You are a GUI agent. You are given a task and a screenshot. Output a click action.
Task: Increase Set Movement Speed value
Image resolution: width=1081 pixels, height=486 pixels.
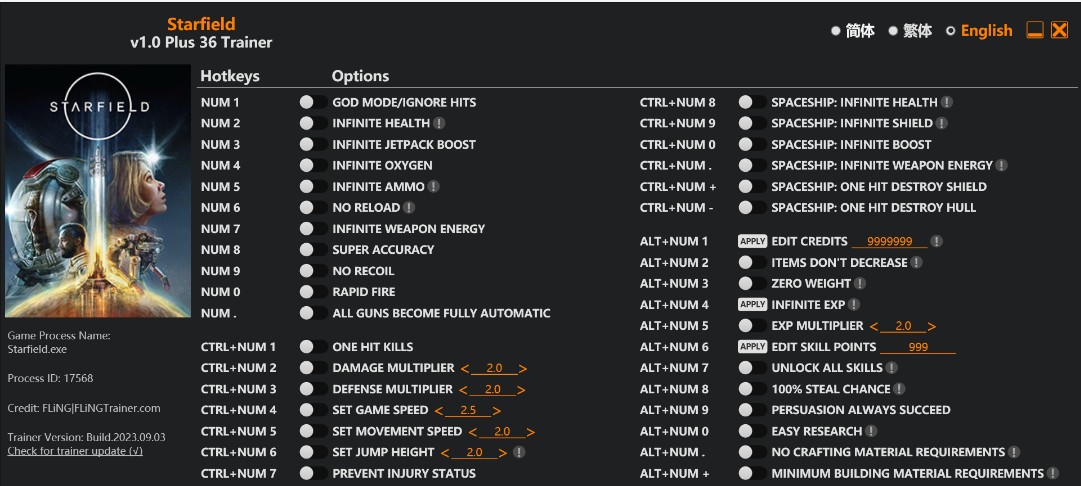click(531, 432)
